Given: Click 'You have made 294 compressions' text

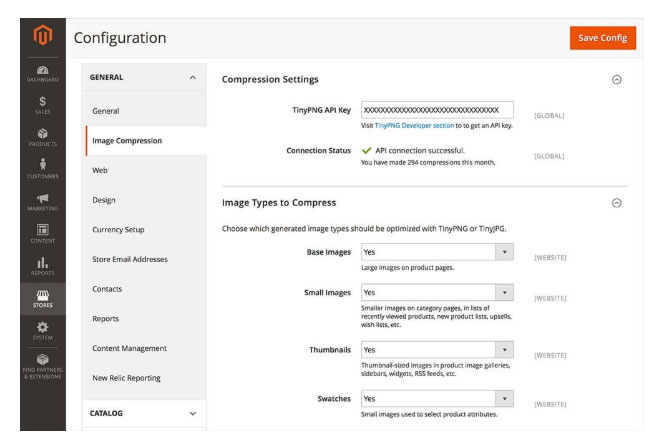Looking at the screenshot, I should (x=428, y=162).
